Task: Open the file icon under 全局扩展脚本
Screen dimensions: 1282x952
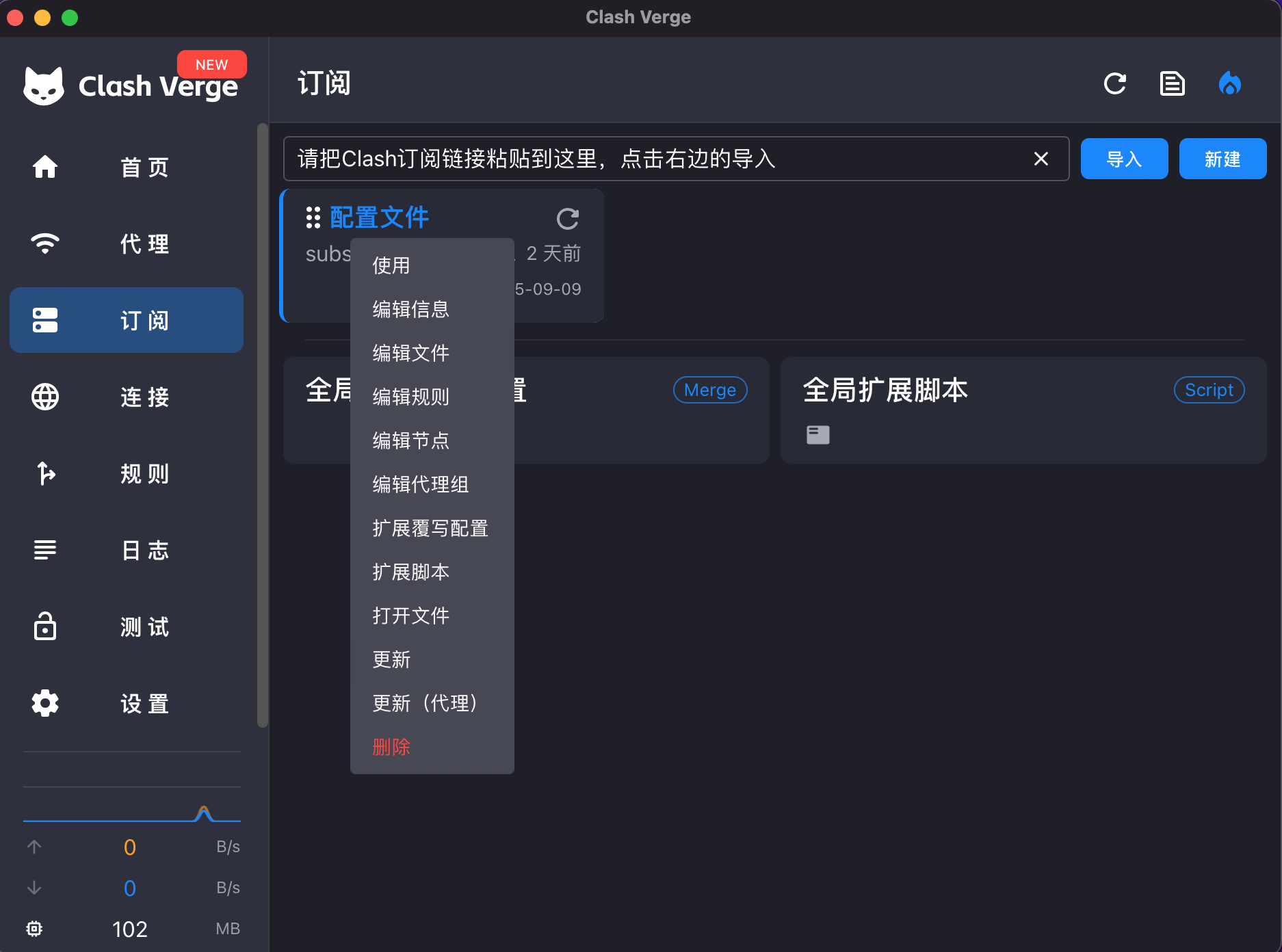Action: click(817, 435)
